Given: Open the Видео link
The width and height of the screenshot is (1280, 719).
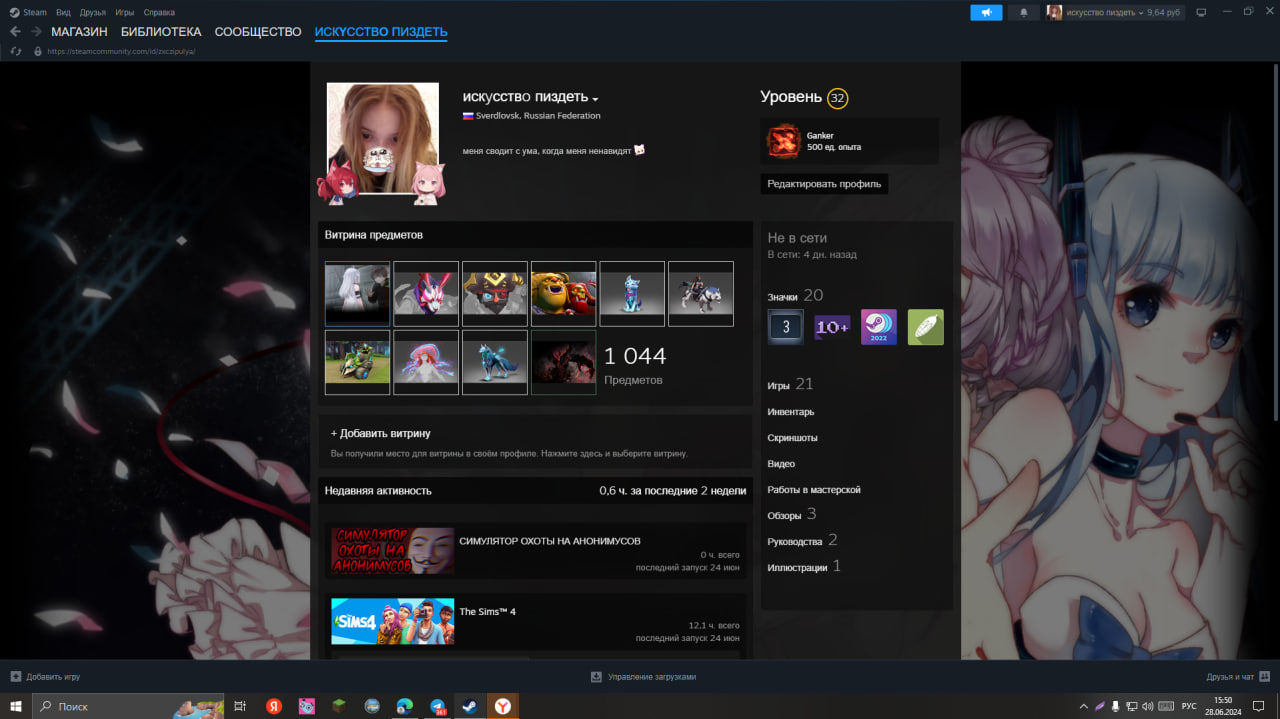Looking at the screenshot, I should pyautogui.click(x=781, y=464).
